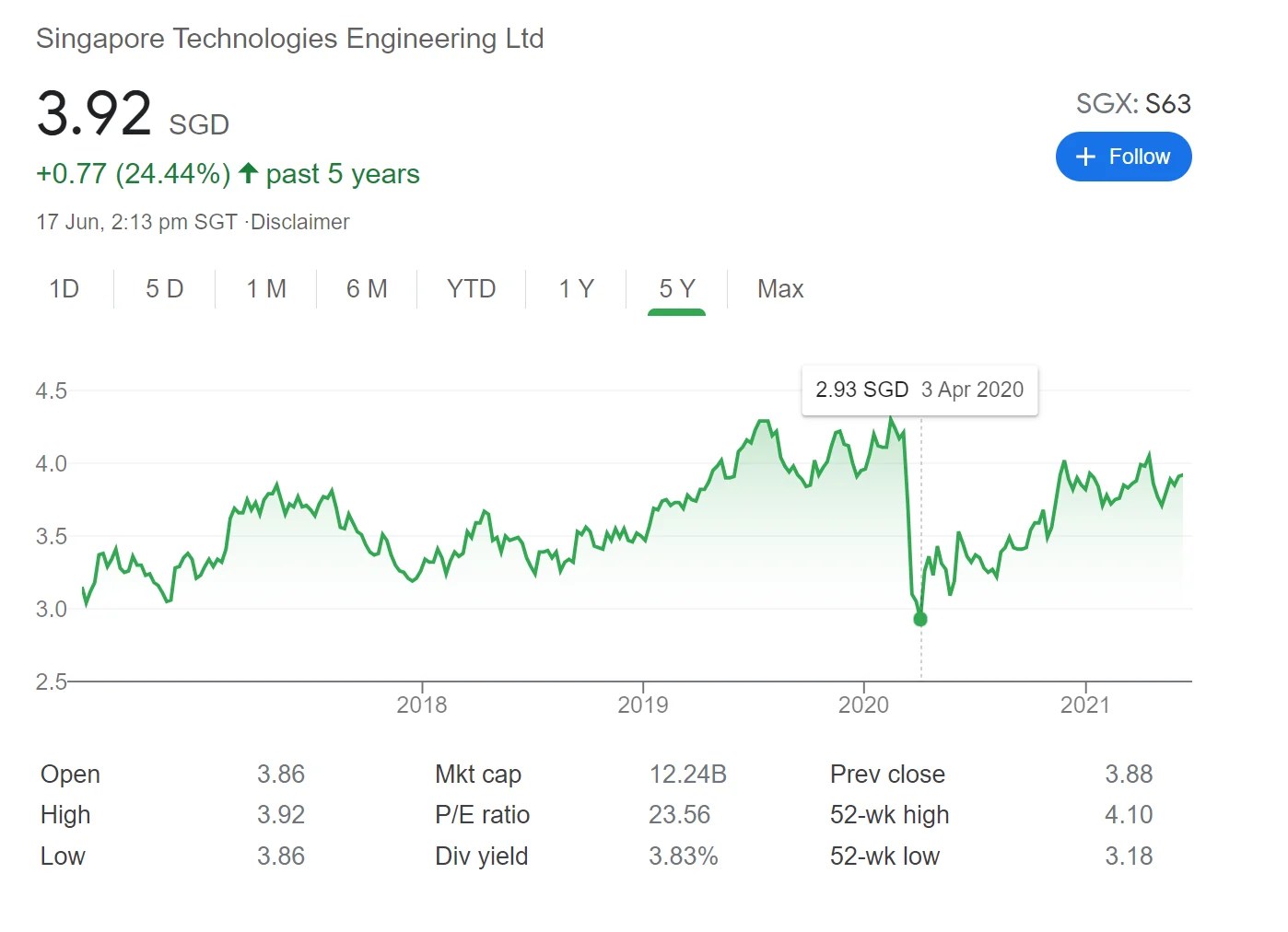This screenshot has width=1288, height=932.
Task: Click the 3.92 current price
Action: 94,114
